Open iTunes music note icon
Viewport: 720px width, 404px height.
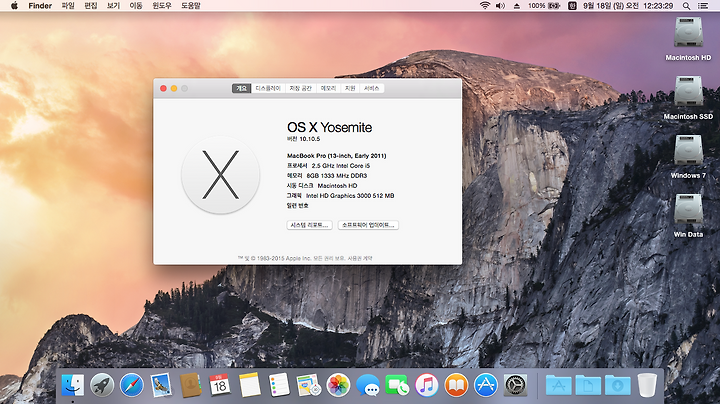pyautogui.click(x=427, y=385)
